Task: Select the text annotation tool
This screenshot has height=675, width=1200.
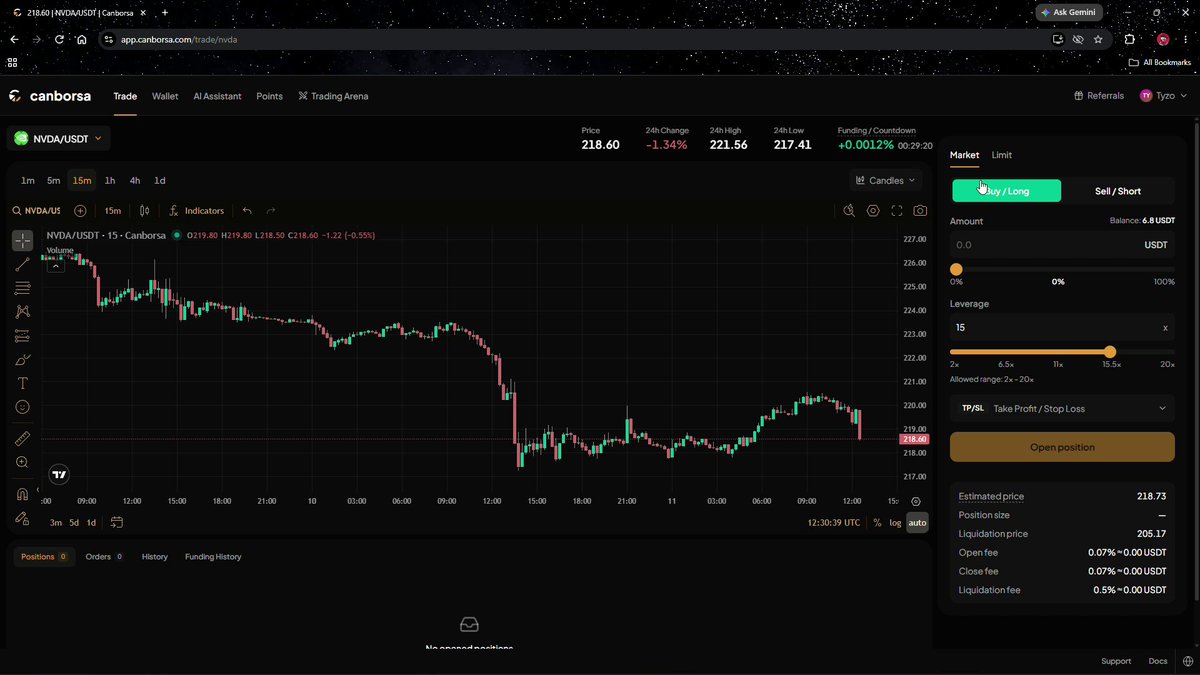Action: point(22,384)
